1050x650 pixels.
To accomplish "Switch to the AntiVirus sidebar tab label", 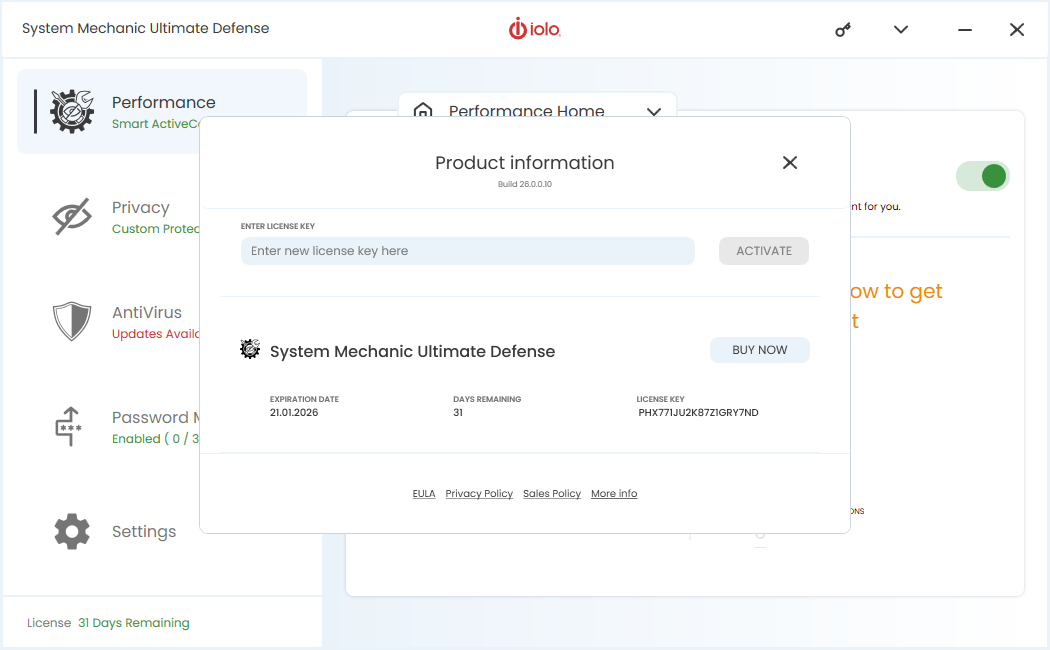I will point(147,313).
